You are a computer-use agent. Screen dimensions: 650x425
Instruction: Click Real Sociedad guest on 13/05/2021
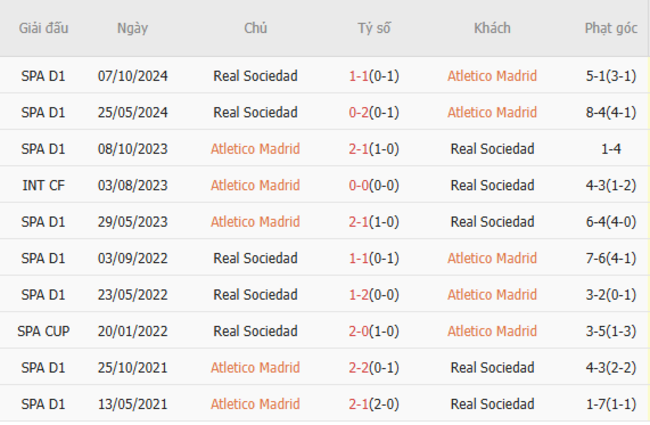[492, 404]
